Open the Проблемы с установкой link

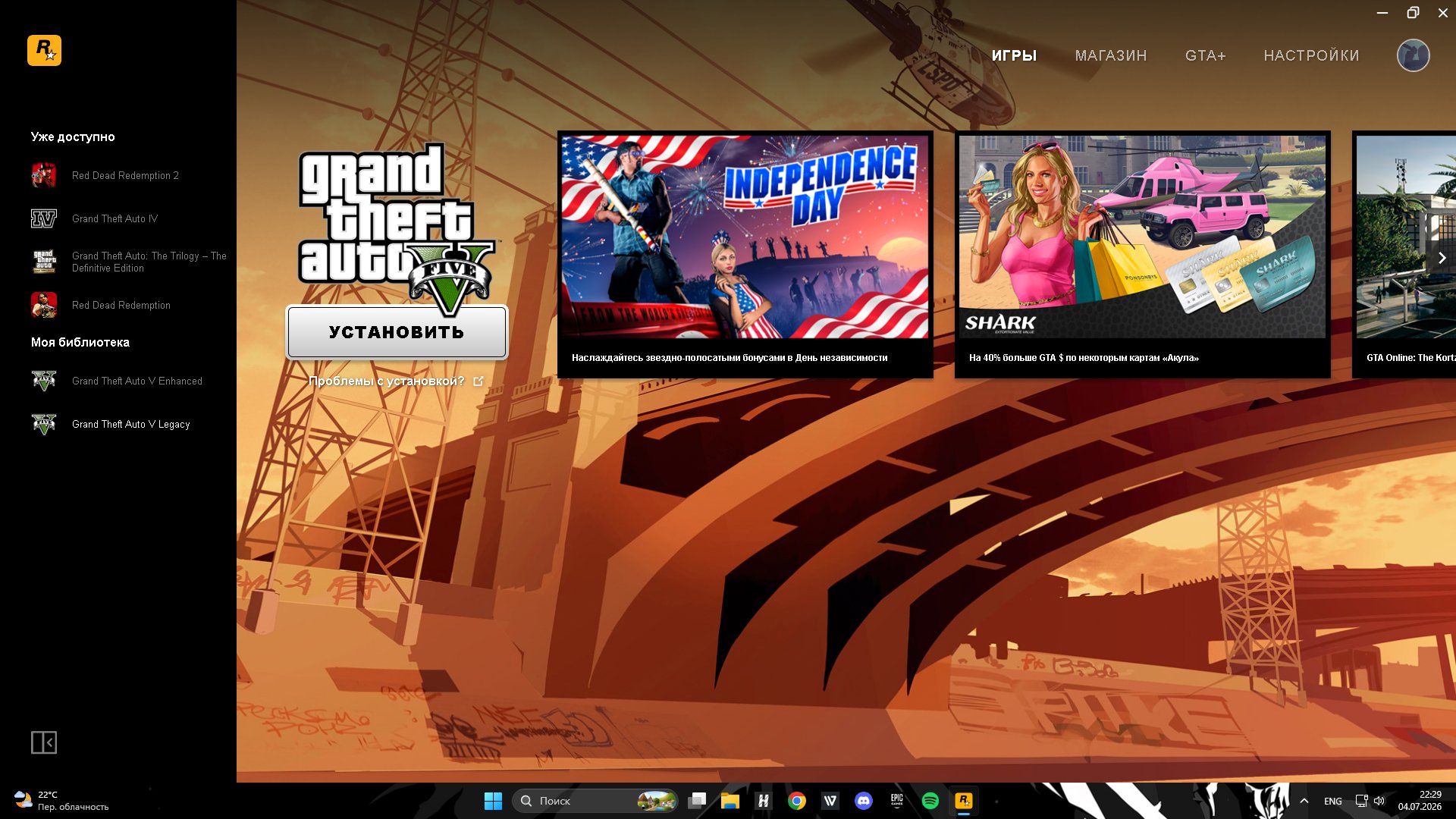click(x=387, y=381)
